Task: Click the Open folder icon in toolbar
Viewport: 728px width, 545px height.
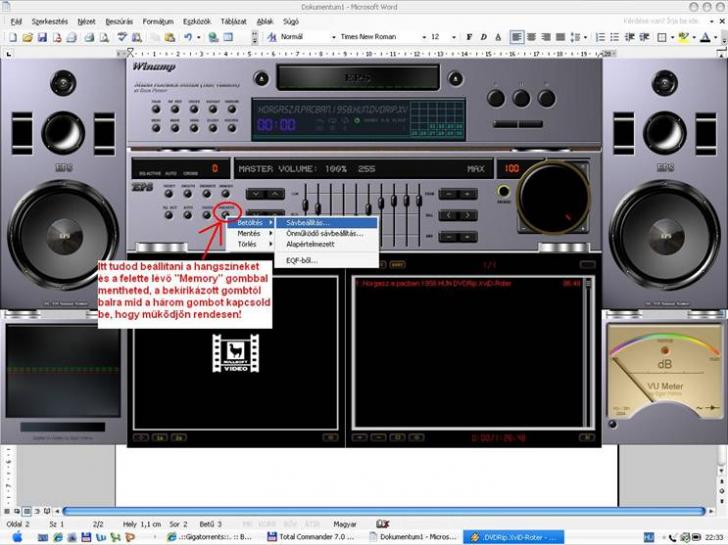Action: point(27,37)
